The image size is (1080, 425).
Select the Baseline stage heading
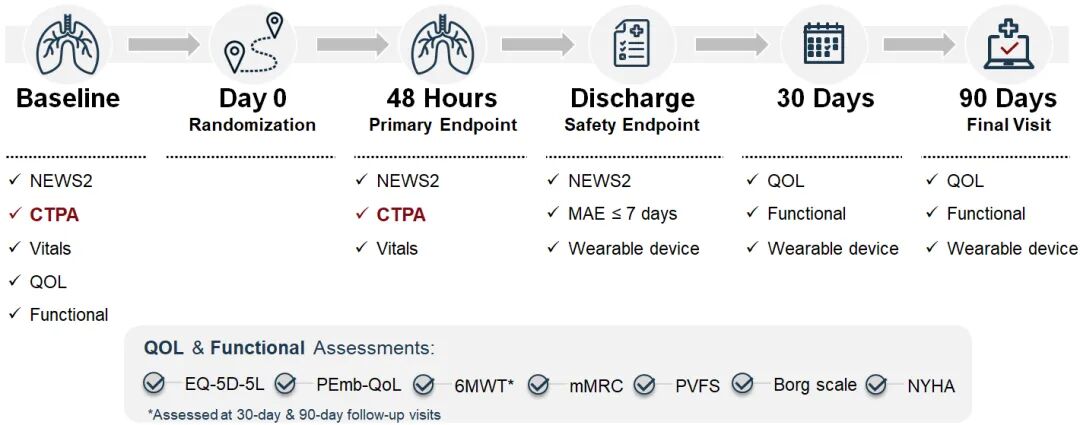(68, 99)
